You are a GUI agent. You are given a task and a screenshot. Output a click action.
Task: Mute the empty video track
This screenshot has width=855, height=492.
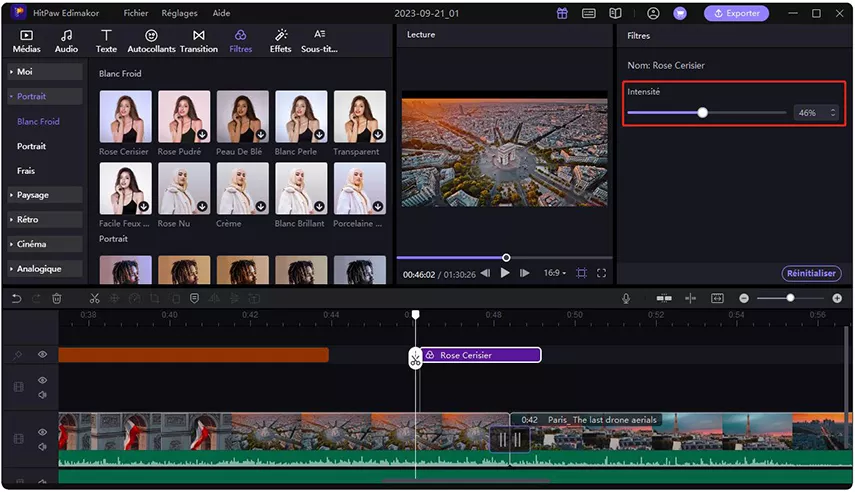point(42,394)
